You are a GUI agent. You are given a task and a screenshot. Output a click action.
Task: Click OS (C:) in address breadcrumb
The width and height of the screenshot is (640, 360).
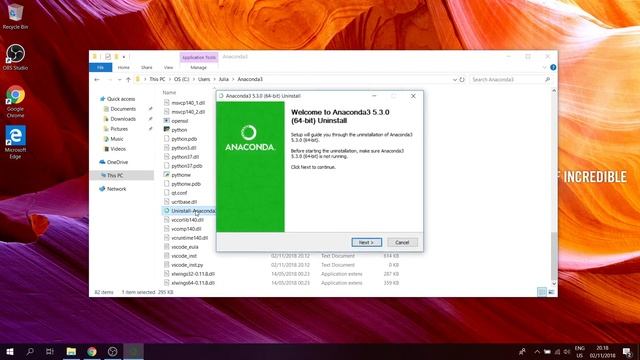pos(182,80)
